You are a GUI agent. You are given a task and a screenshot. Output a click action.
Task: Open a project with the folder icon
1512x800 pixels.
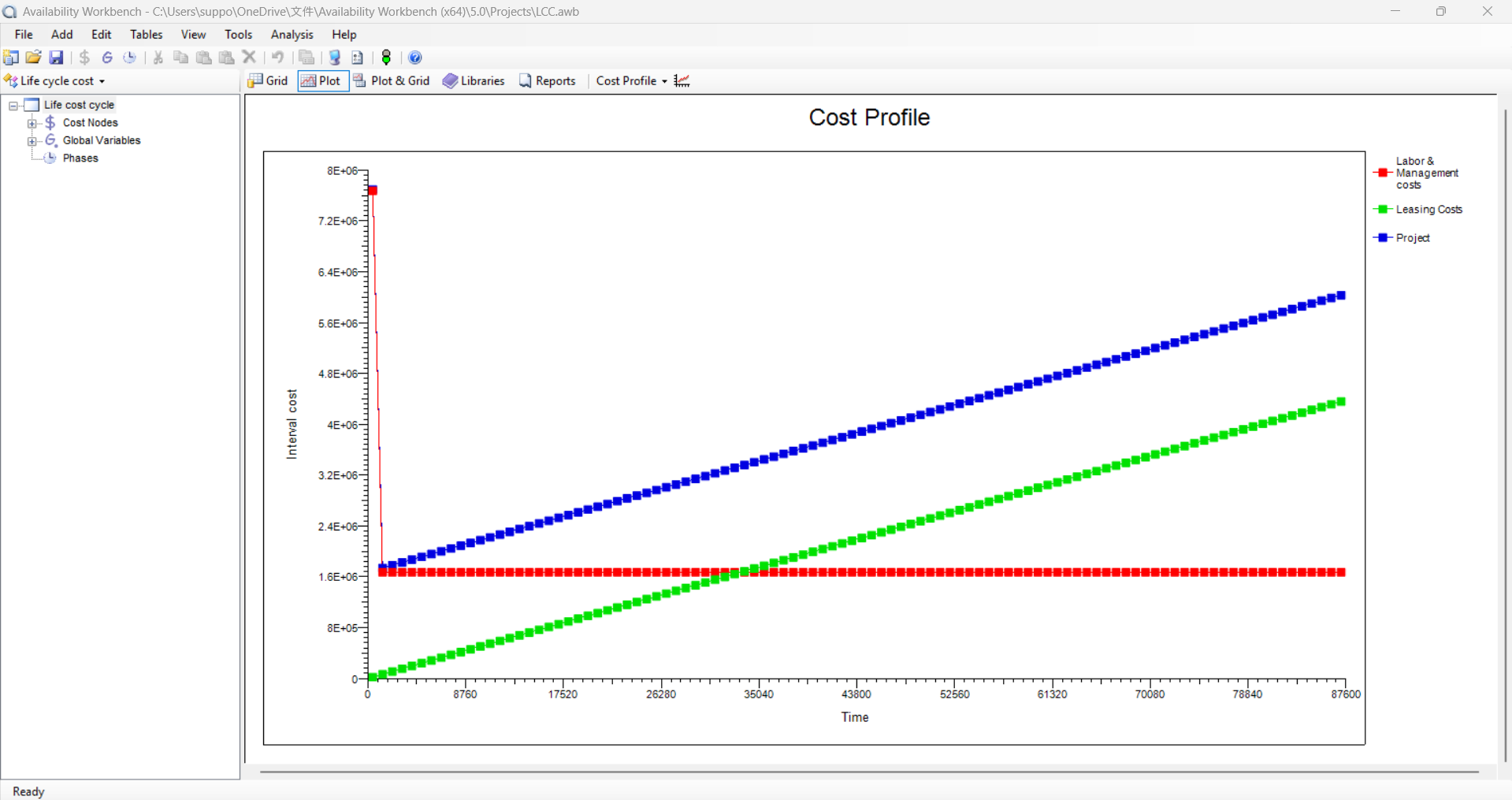click(x=33, y=58)
